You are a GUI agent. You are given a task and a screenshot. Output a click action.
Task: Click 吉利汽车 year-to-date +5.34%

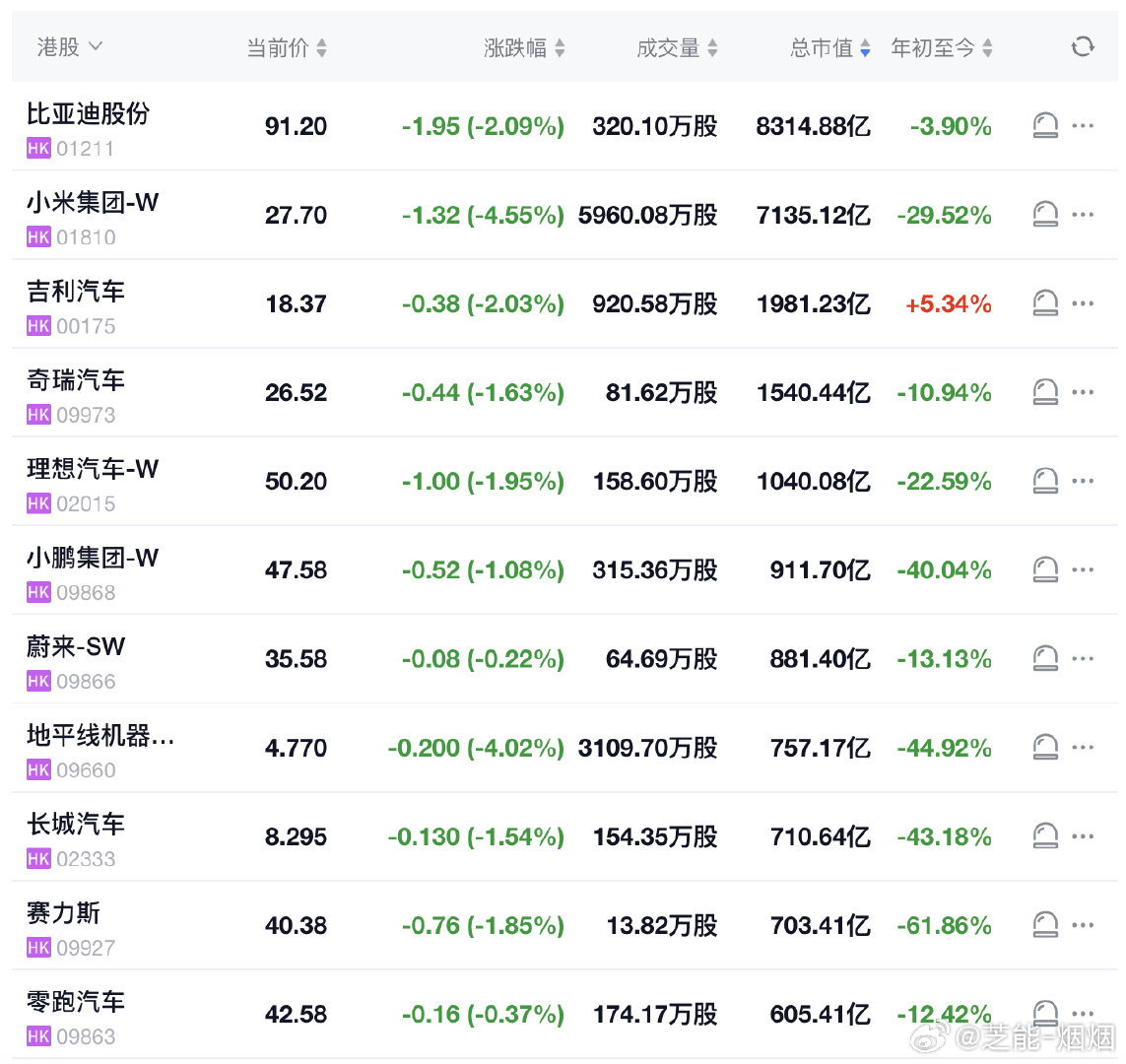pyautogui.click(x=949, y=303)
